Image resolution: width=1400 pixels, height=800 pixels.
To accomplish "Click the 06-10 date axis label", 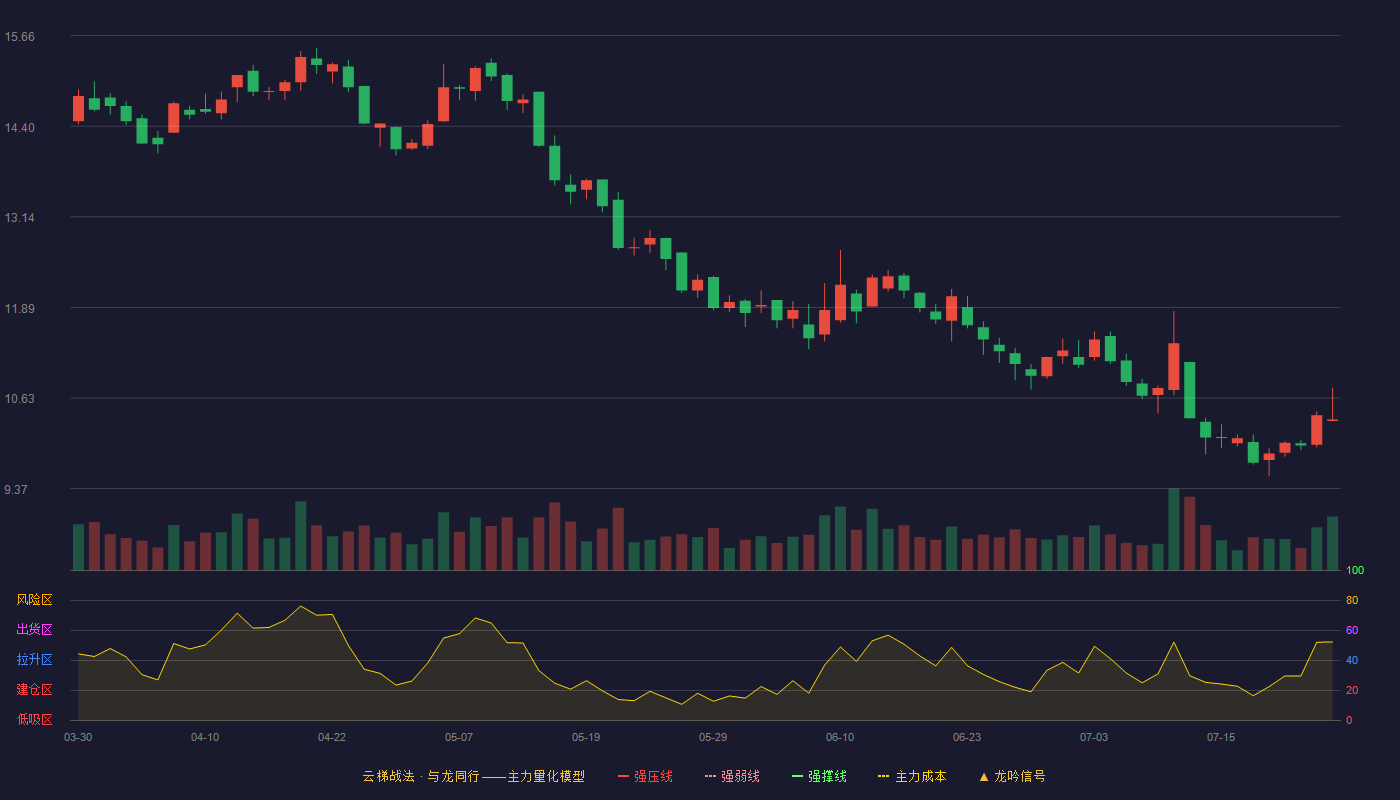I will pos(840,737).
